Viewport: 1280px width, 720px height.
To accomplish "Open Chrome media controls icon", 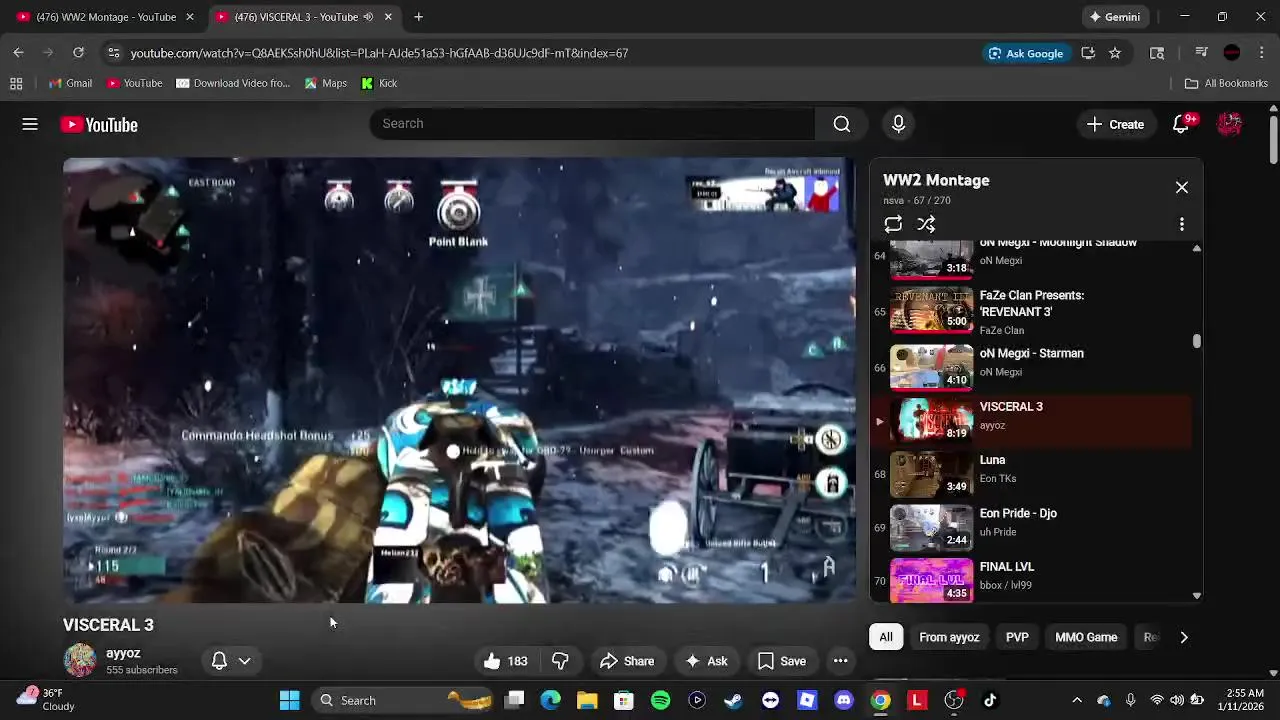I will [x=1202, y=53].
